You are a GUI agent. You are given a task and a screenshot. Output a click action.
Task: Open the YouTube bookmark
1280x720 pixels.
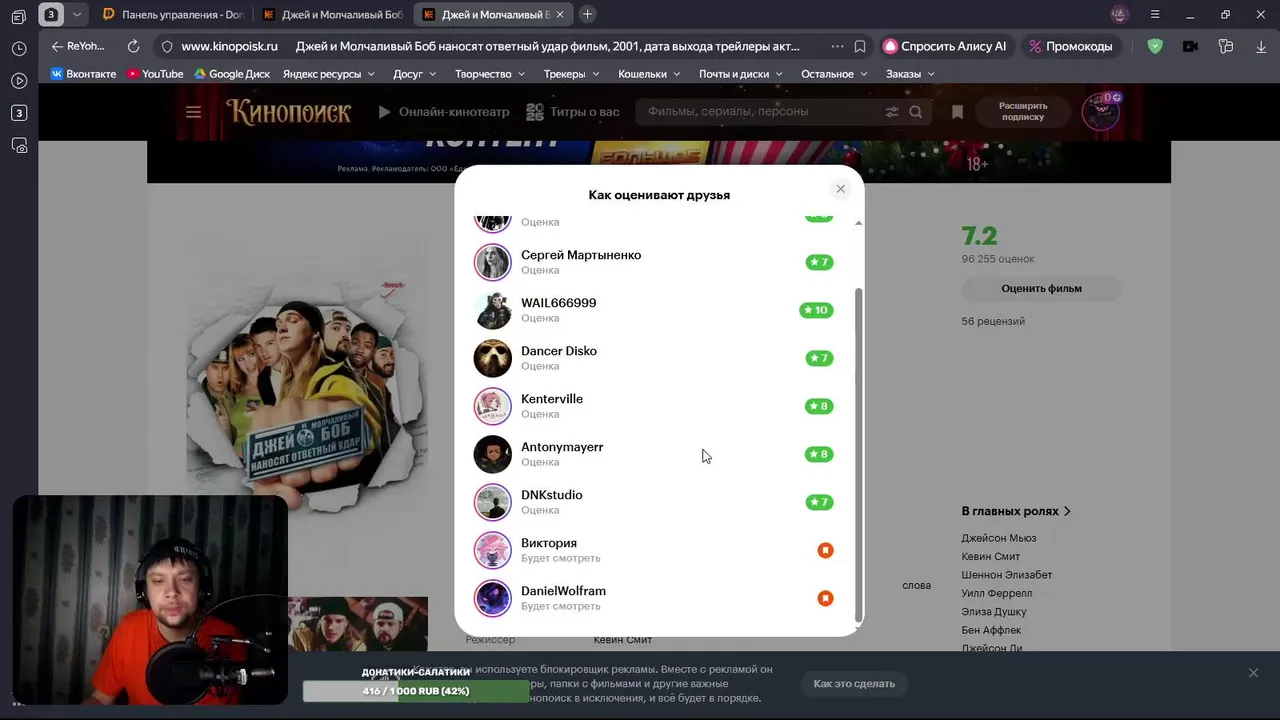[x=155, y=74]
